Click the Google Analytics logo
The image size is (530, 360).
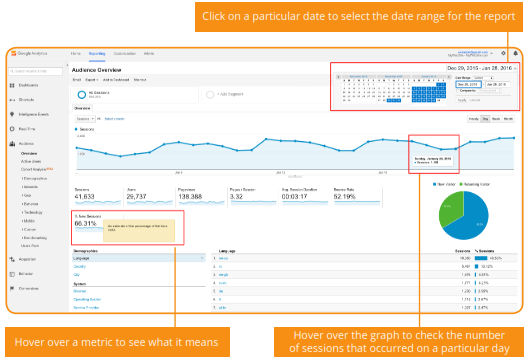click(x=14, y=53)
